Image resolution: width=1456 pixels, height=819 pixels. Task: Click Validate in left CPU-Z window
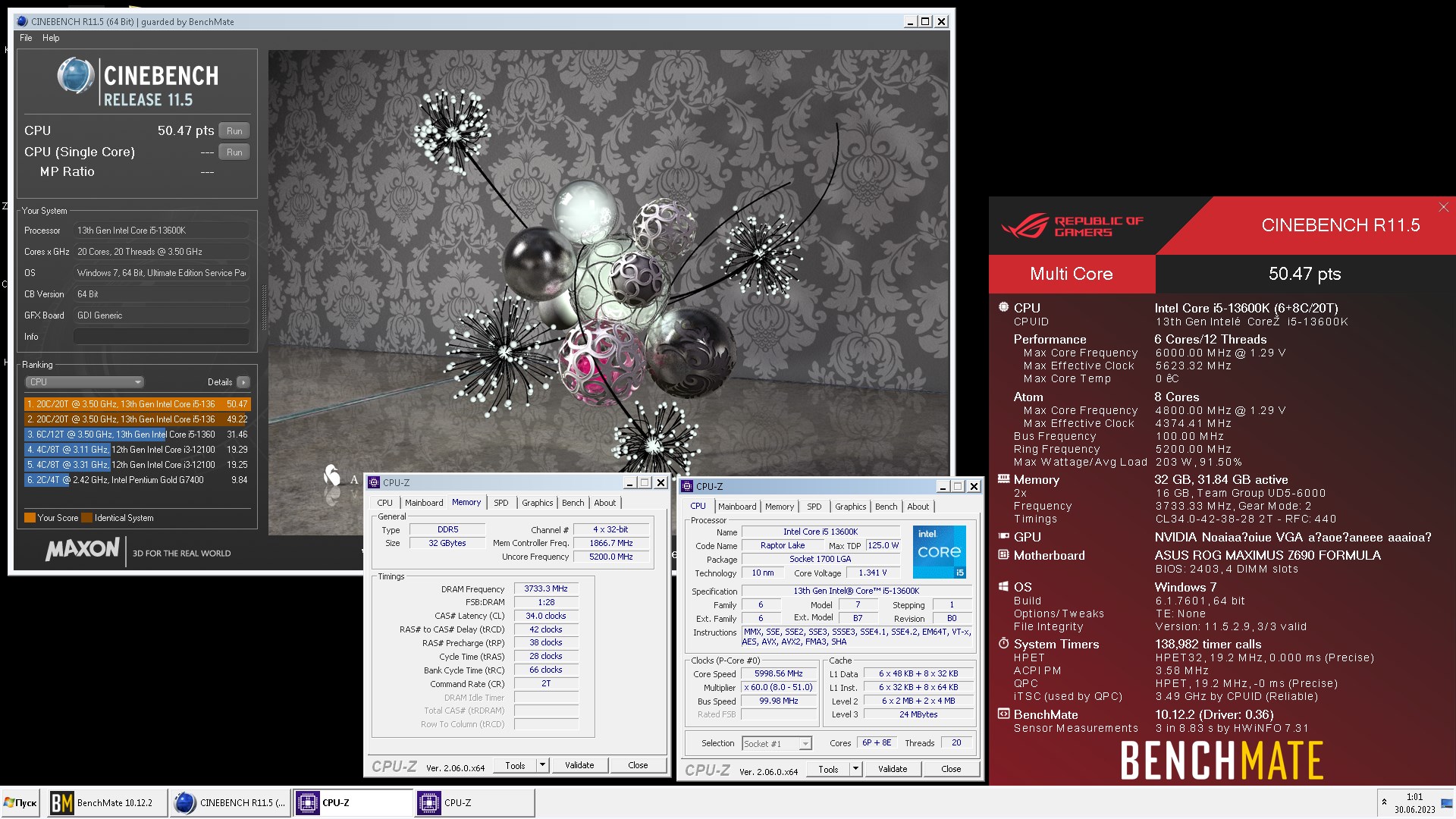[x=579, y=766]
